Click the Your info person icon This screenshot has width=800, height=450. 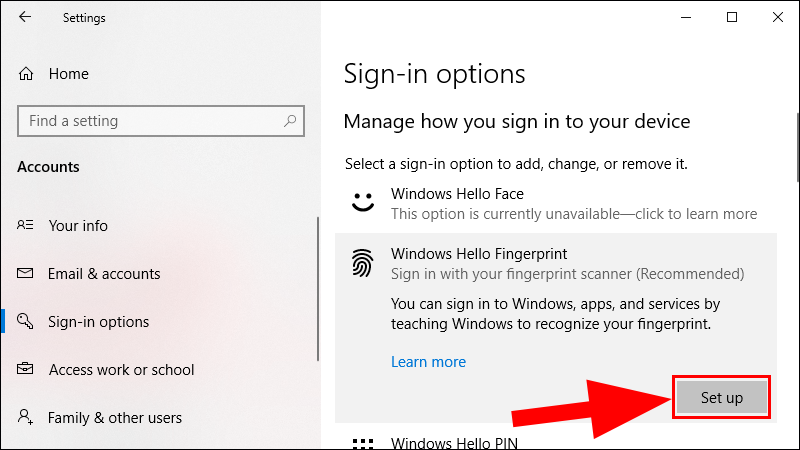point(27,226)
